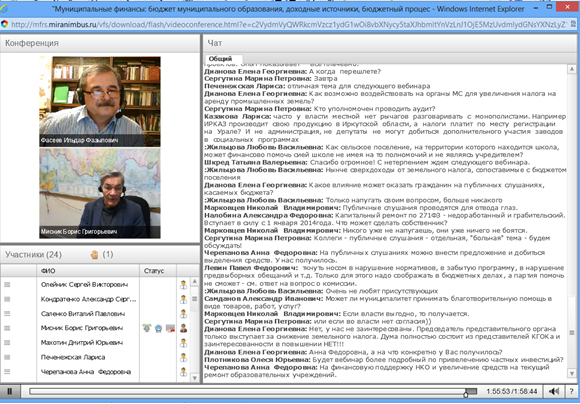The width and height of the screenshot is (580, 404).
Task: Click chat author Шкред Татьяна Валерьевна
Action: point(256,162)
